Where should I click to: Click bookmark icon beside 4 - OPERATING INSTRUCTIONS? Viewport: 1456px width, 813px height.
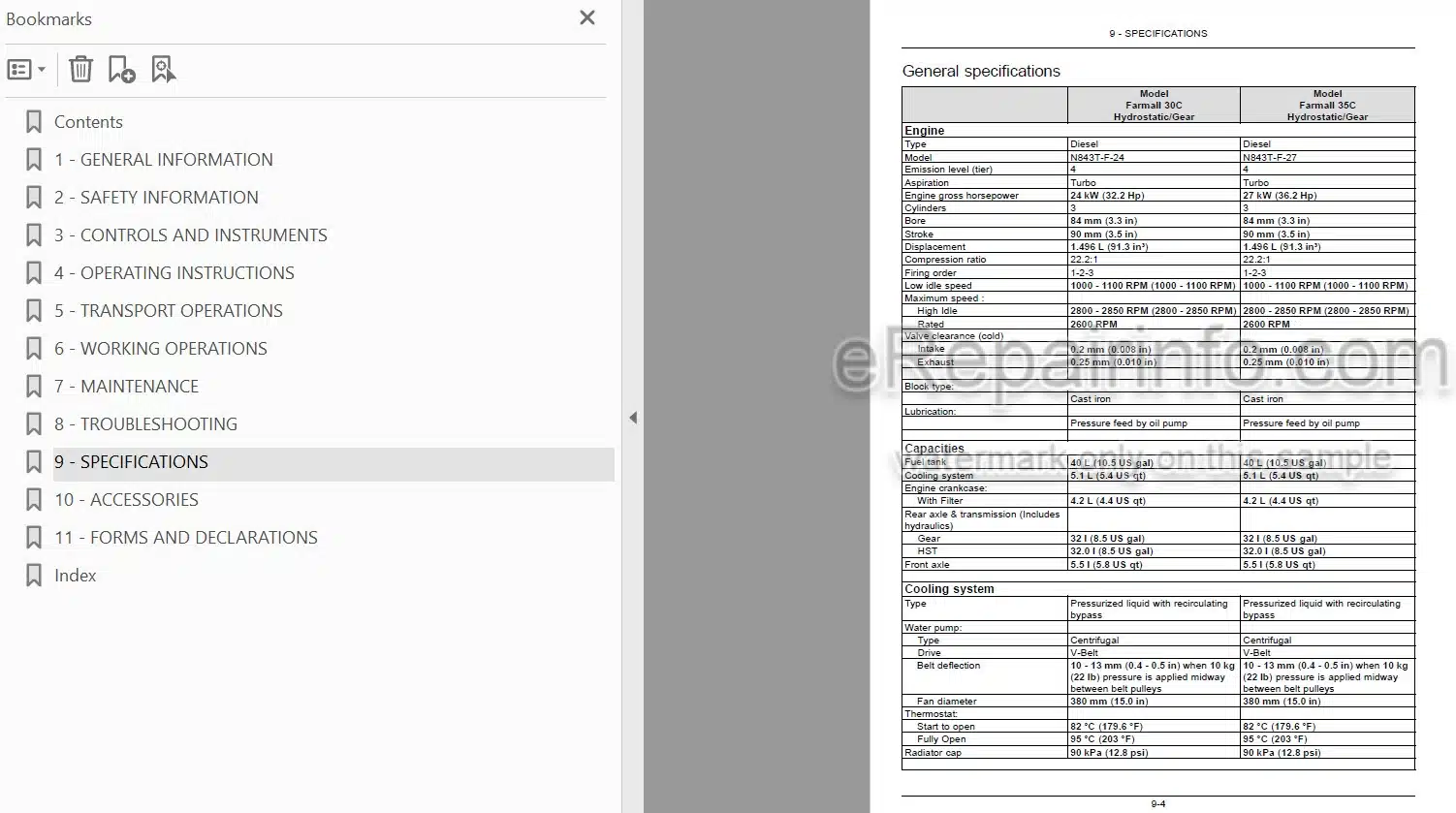coord(34,273)
